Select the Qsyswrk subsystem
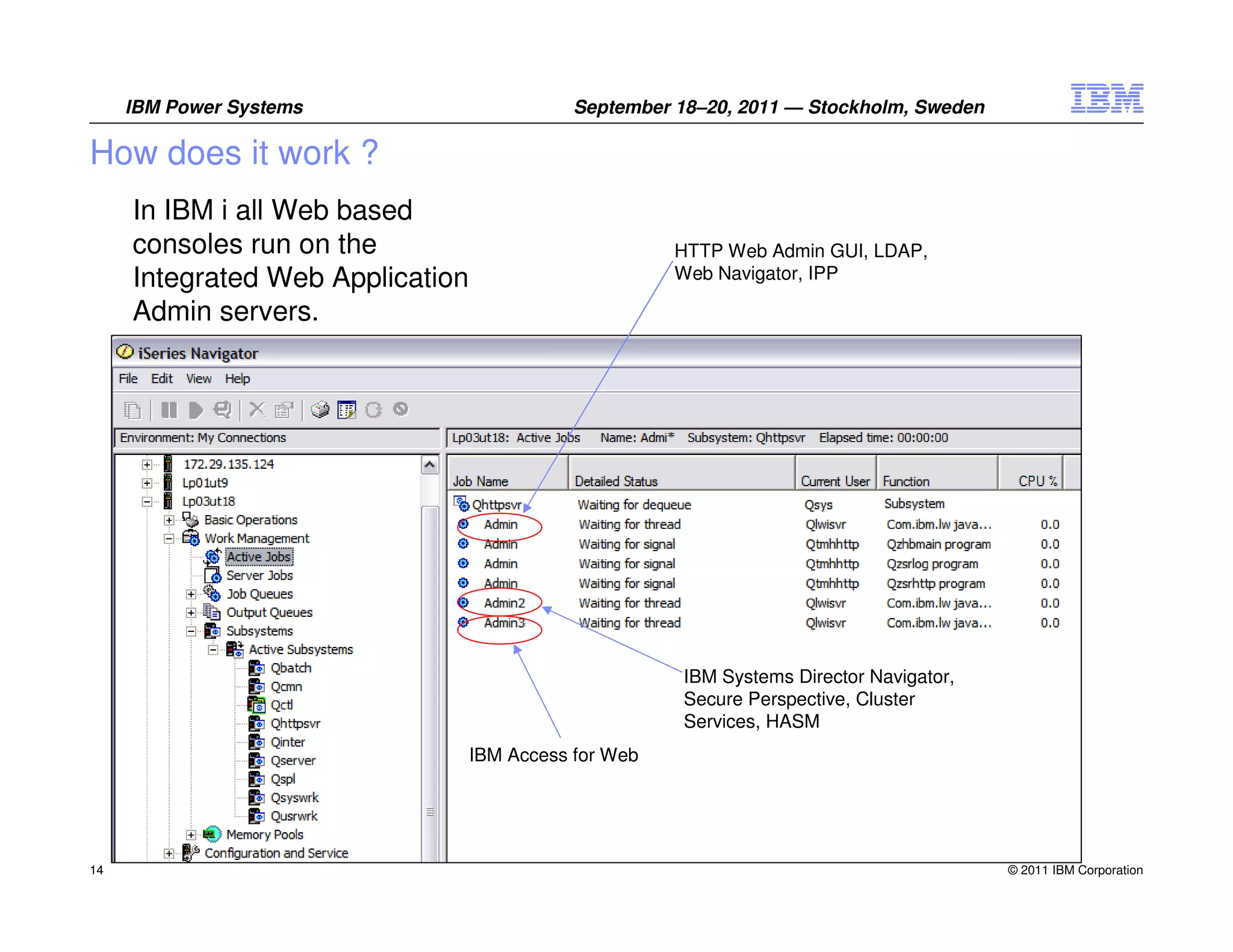1233x952 pixels. coord(294,797)
